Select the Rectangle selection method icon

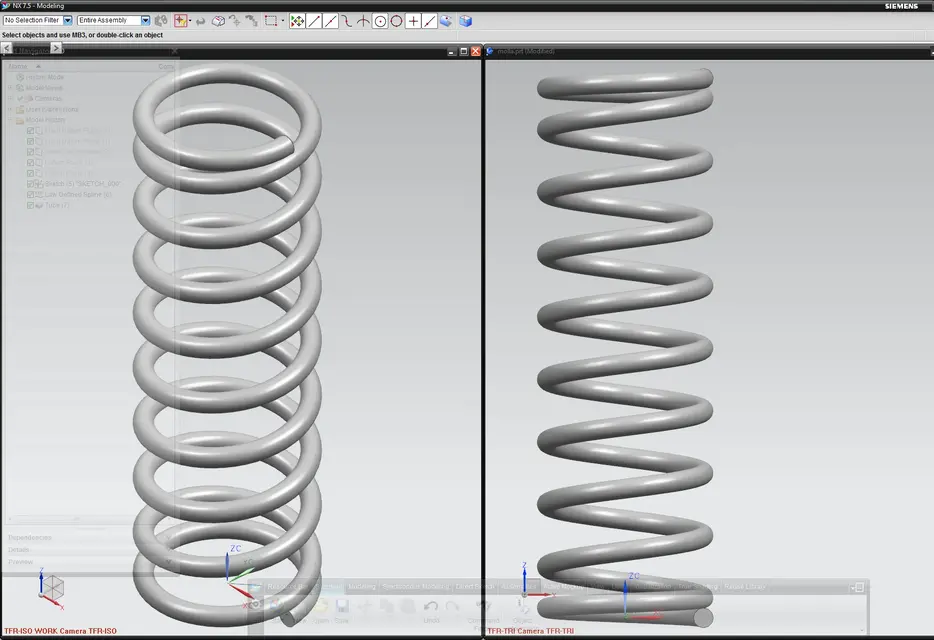coord(271,21)
